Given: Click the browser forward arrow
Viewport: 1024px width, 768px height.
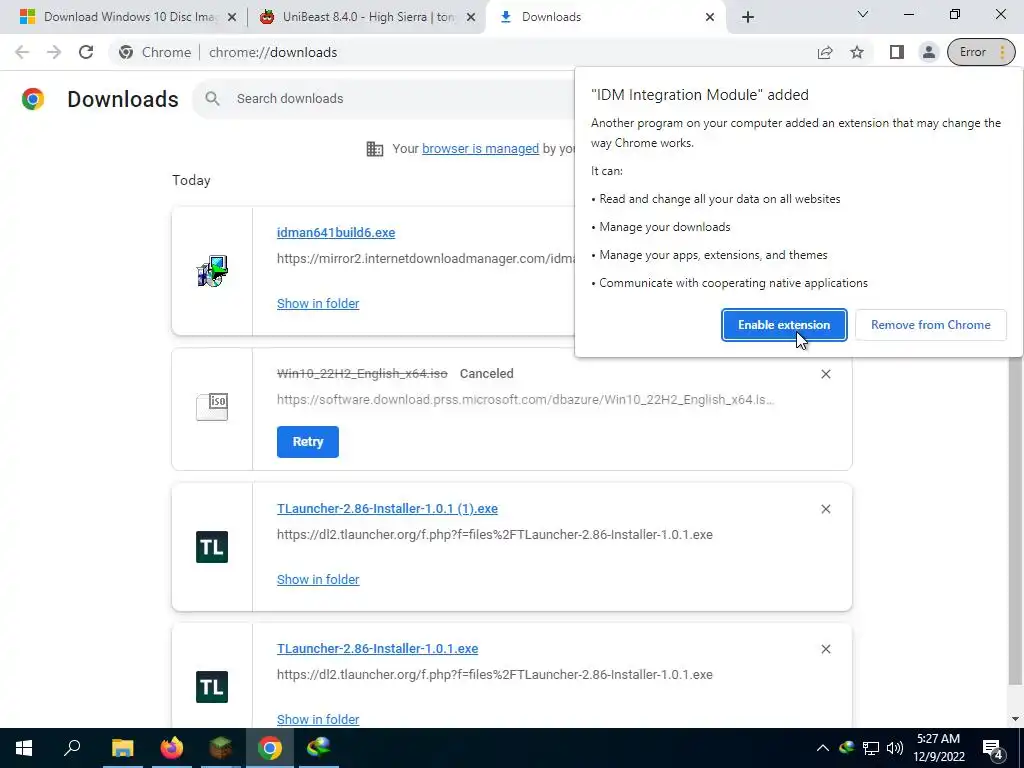Looking at the screenshot, I should click(x=54, y=52).
